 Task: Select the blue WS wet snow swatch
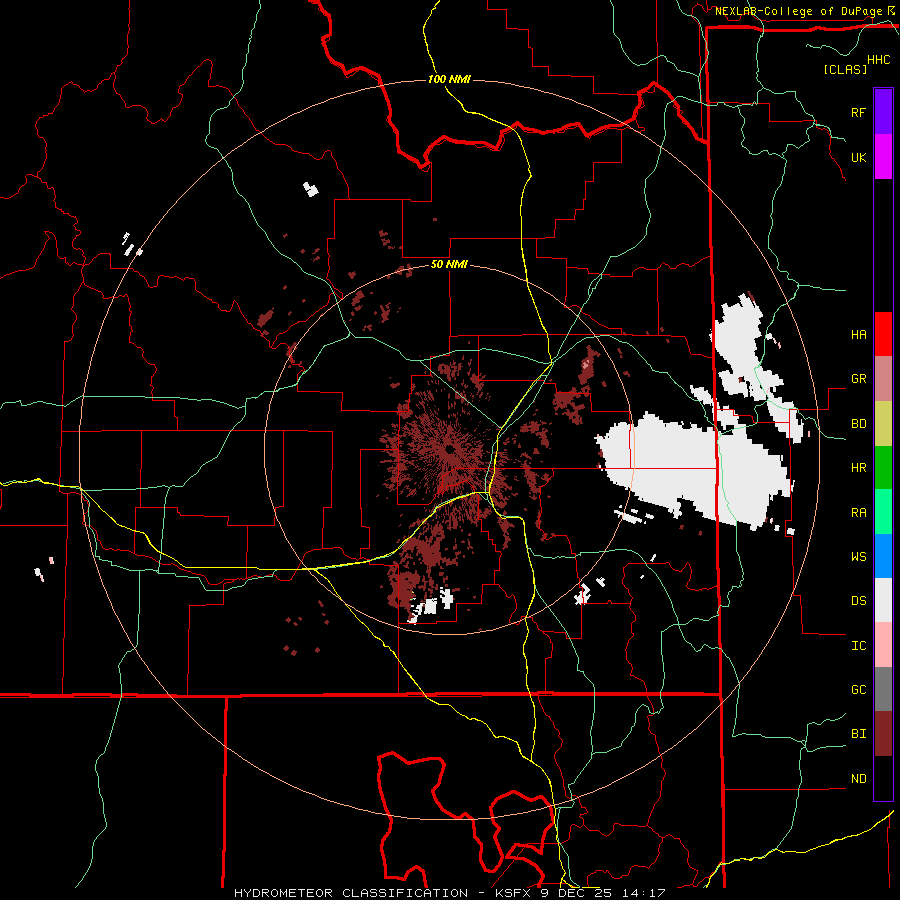tap(883, 556)
